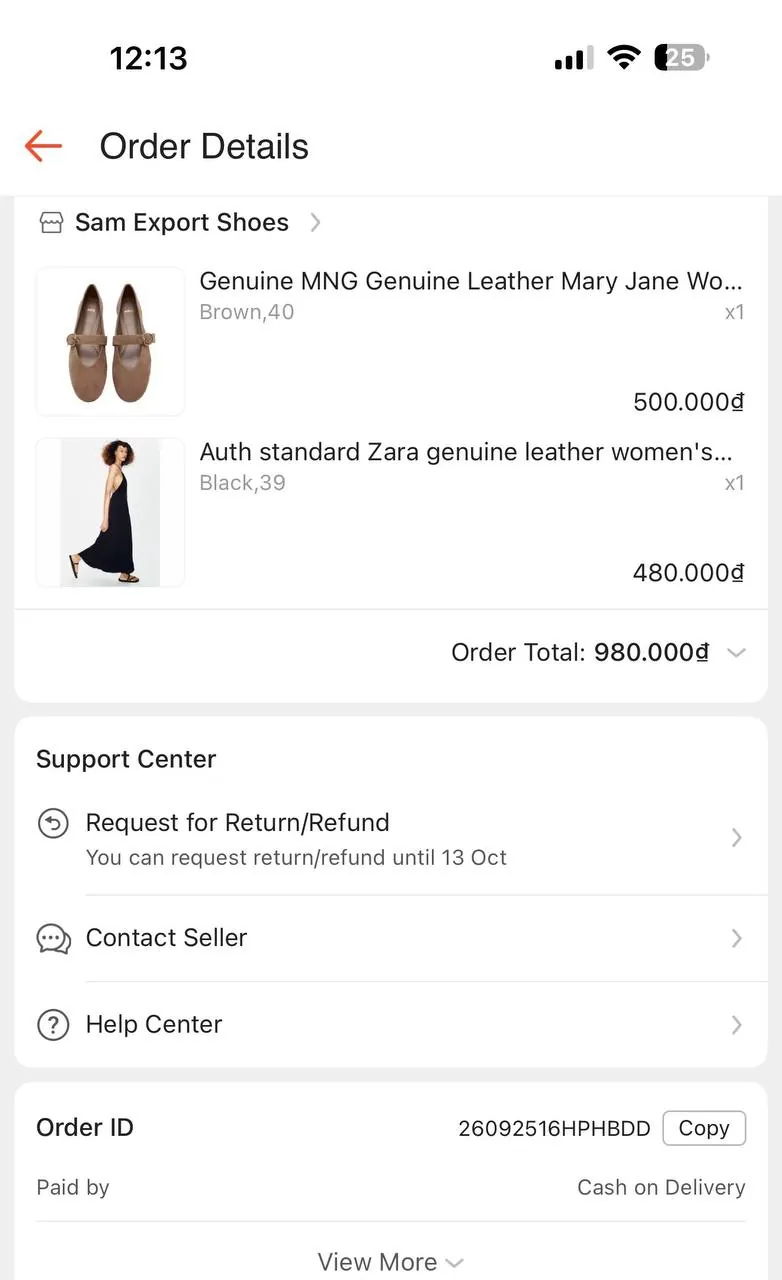Tap the Wi-Fi status icon
Screen dimensions: 782x1280
pyautogui.click(x=624, y=58)
